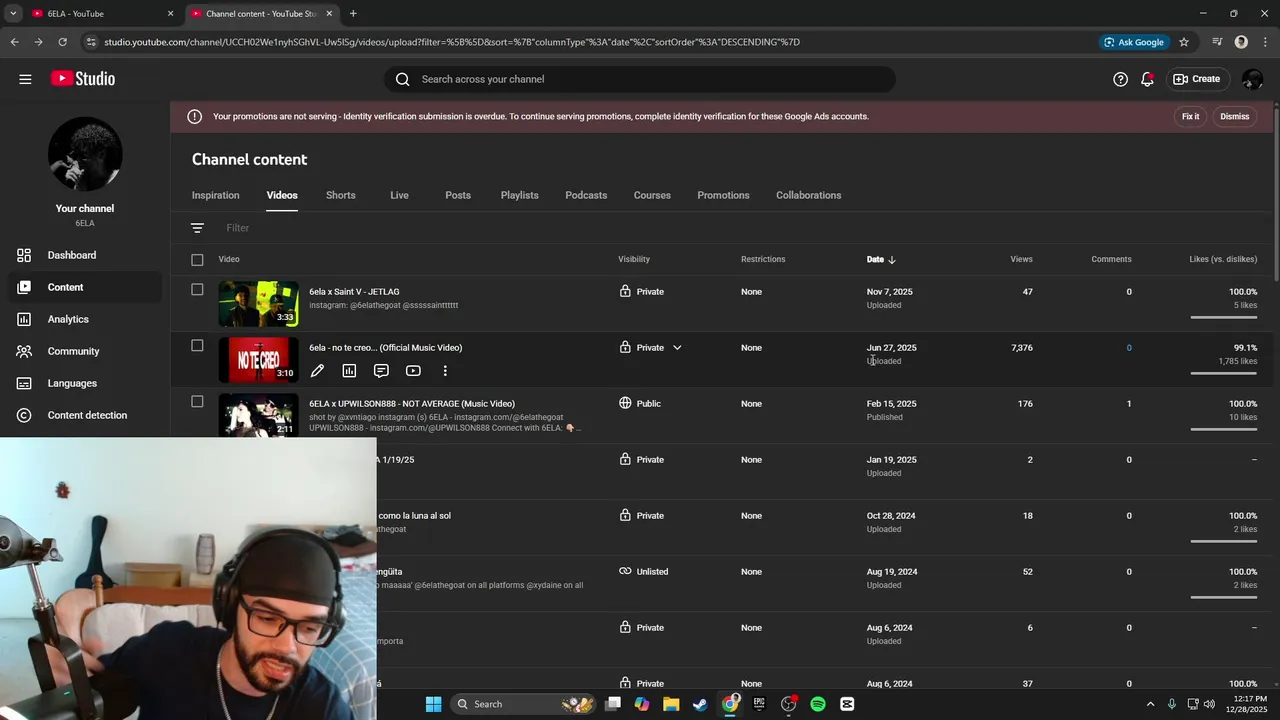1280x720 pixels.
Task: Open the JETLAG video thumbnail
Action: [x=259, y=303]
